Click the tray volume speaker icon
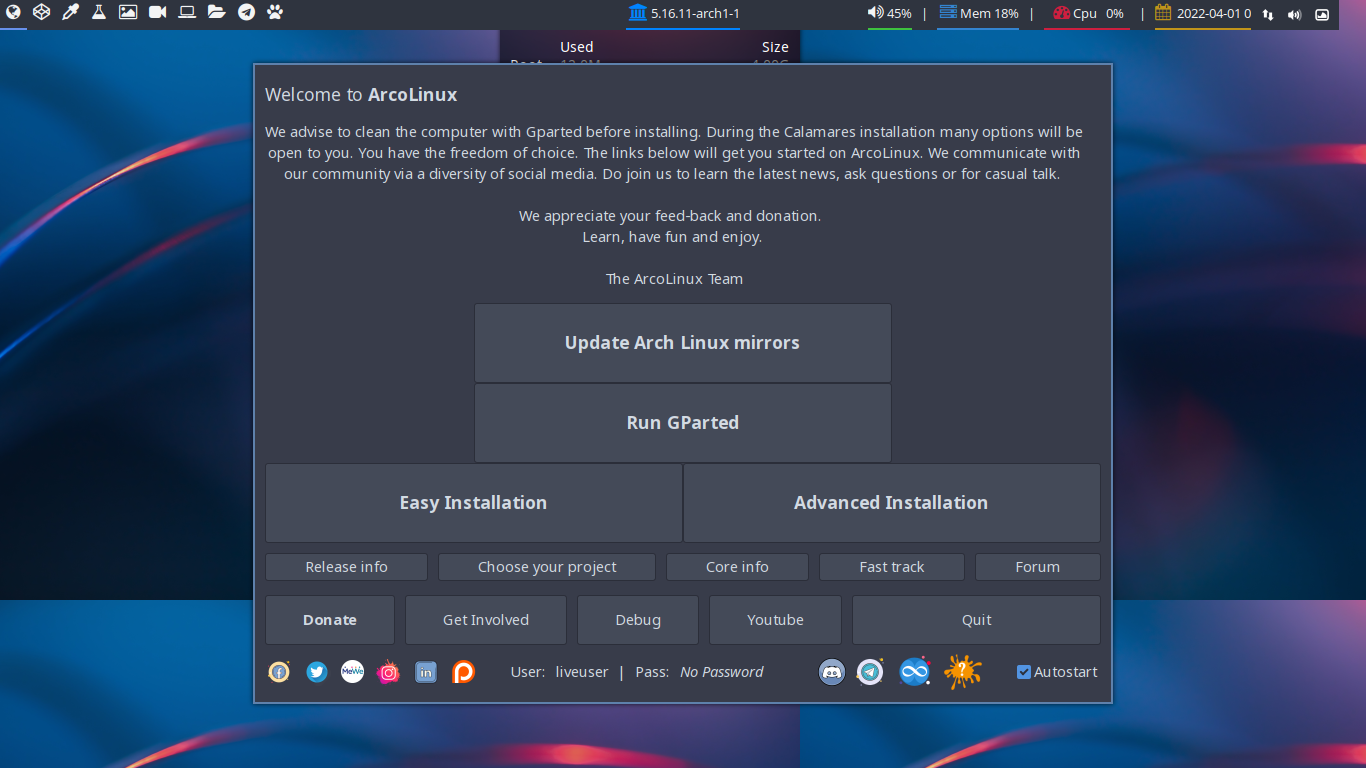 1295,14
